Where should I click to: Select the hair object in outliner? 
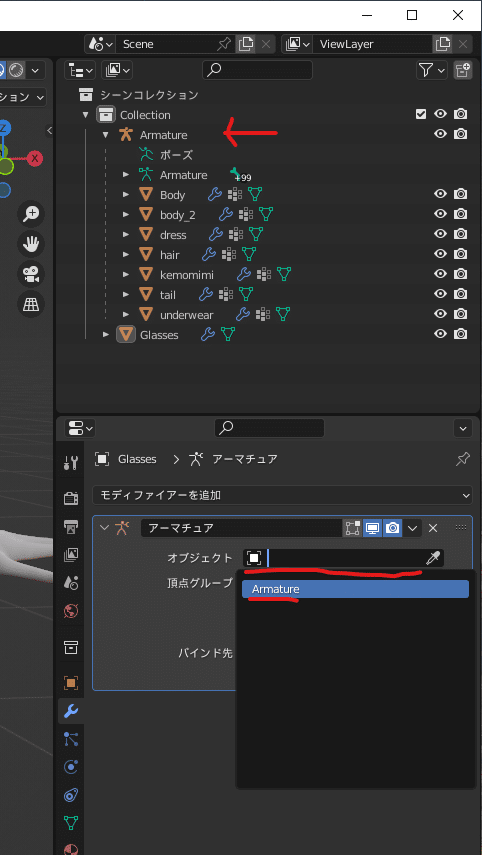170,255
